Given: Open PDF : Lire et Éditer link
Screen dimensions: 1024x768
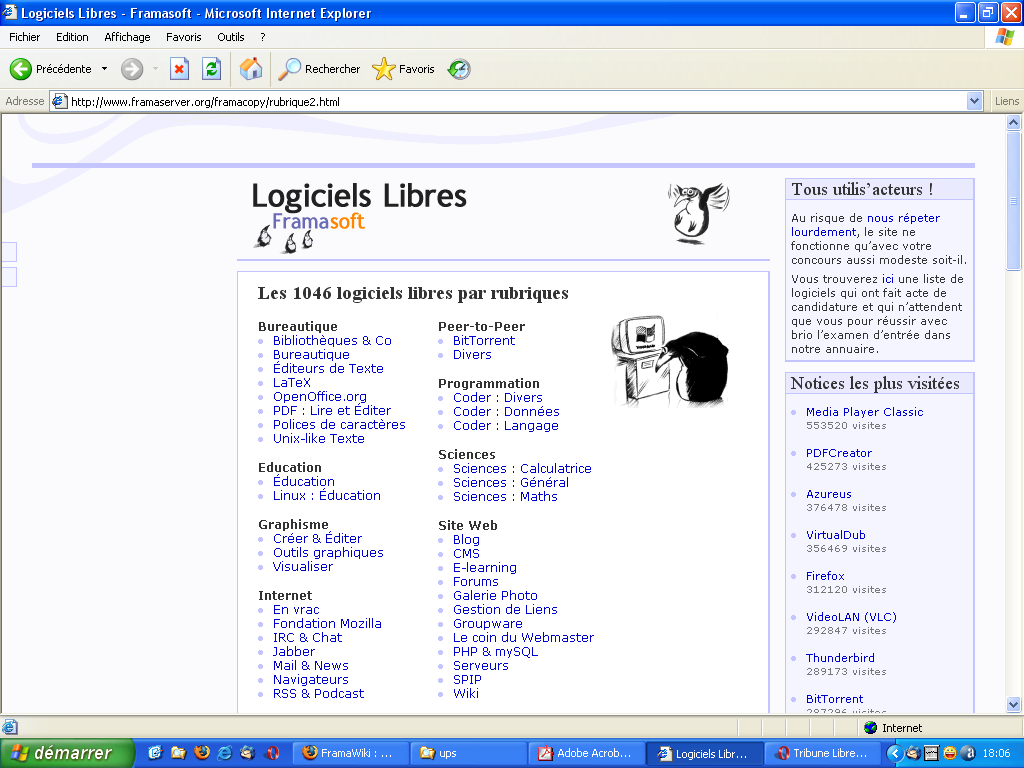Looking at the screenshot, I should [x=332, y=410].
